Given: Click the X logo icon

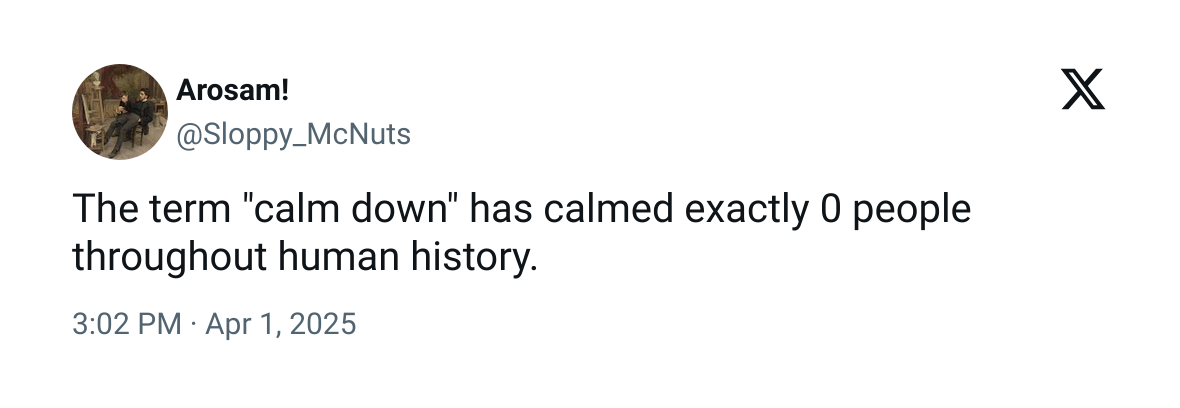Looking at the screenshot, I should [x=1083, y=93].
